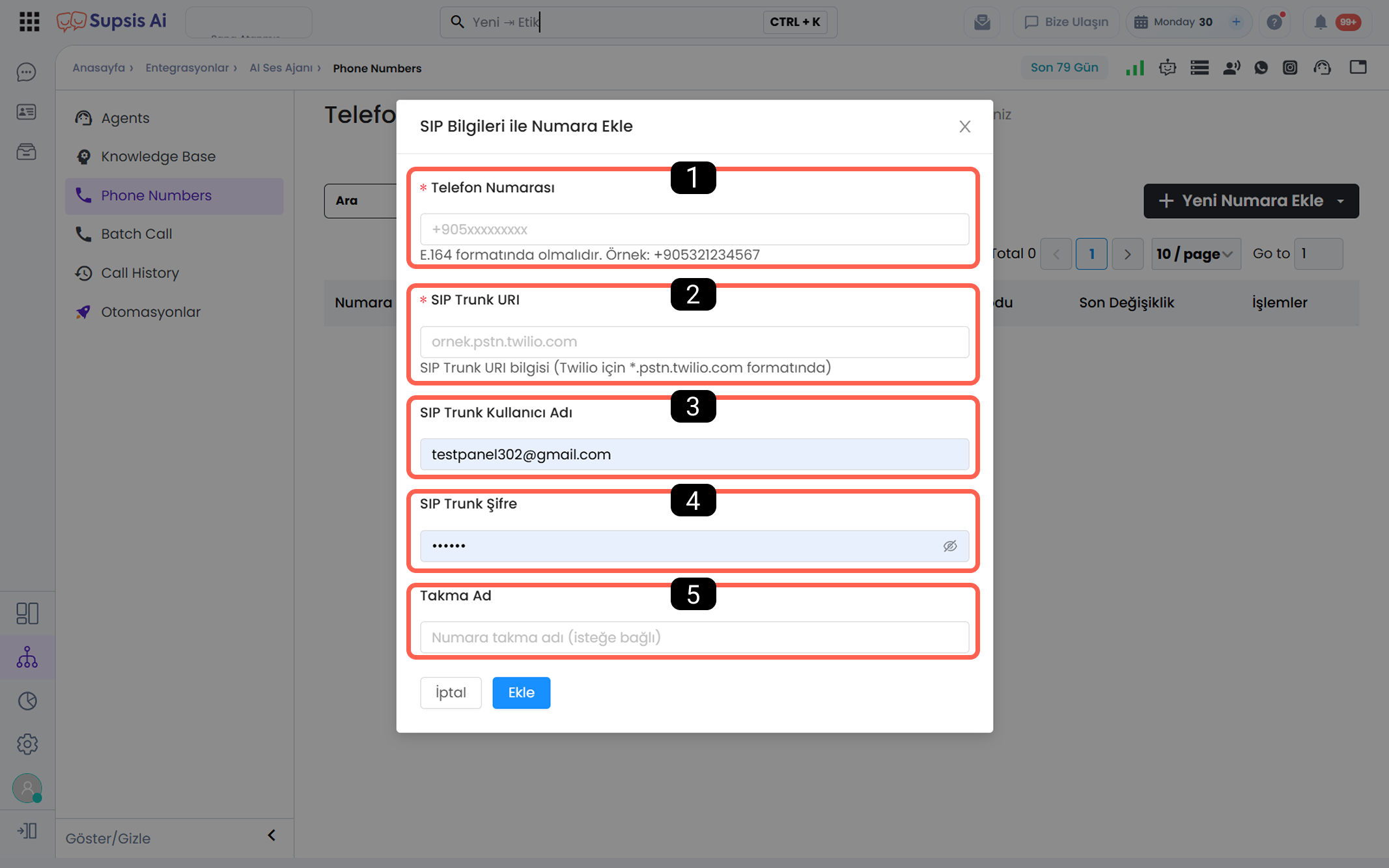The image size is (1389, 868).
Task: Select Phone Numbers menu item
Action: pos(174,195)
